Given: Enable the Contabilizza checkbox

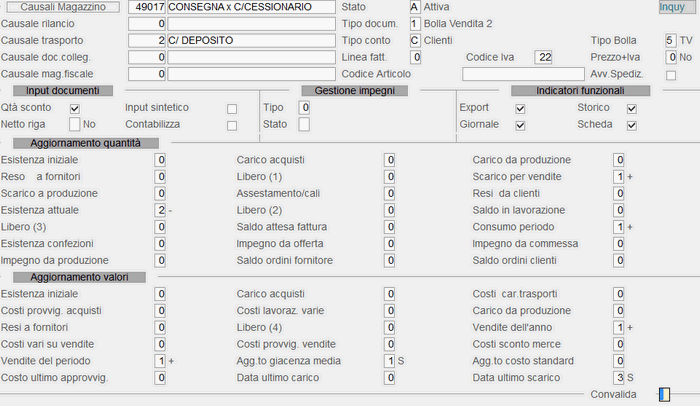Looking at the screenshot, I should pos(232,126).
